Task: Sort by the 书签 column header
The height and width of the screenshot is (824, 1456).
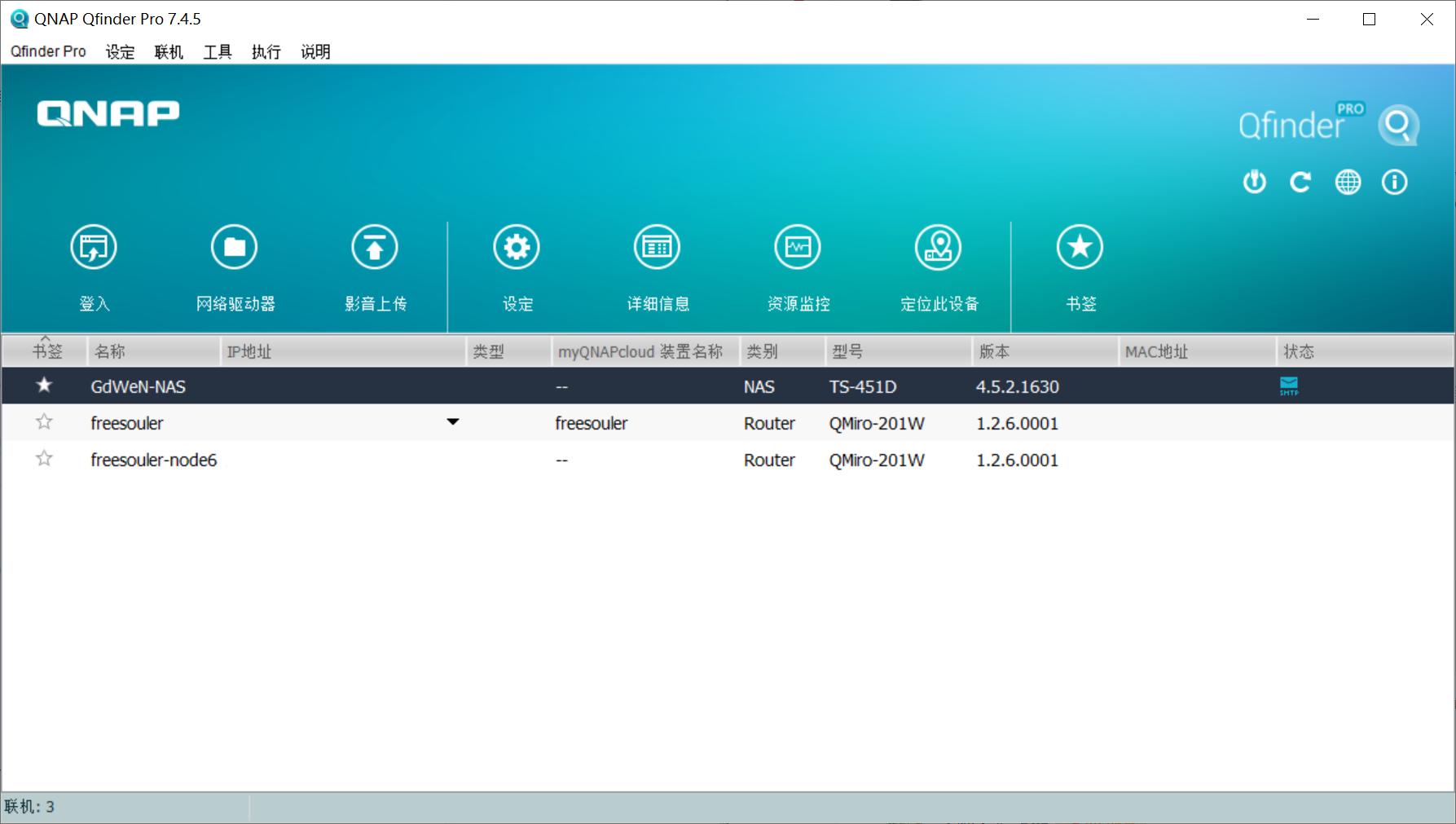Action: click(46, 351)
